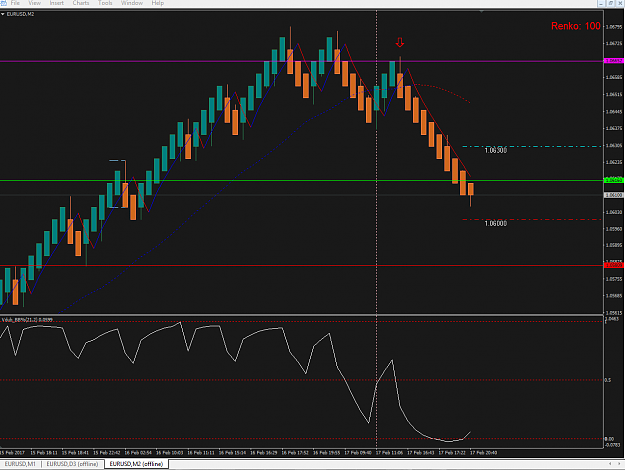The height and width of the screenshot is (470, 625).
Task: Expand the triangle beside the EURUSD,M2 chart title
Action: [x=3, y=14]
